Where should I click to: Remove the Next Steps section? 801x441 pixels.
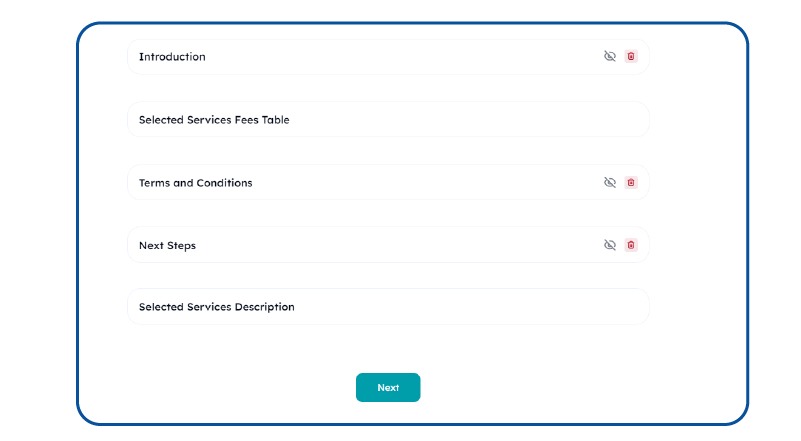630,245
